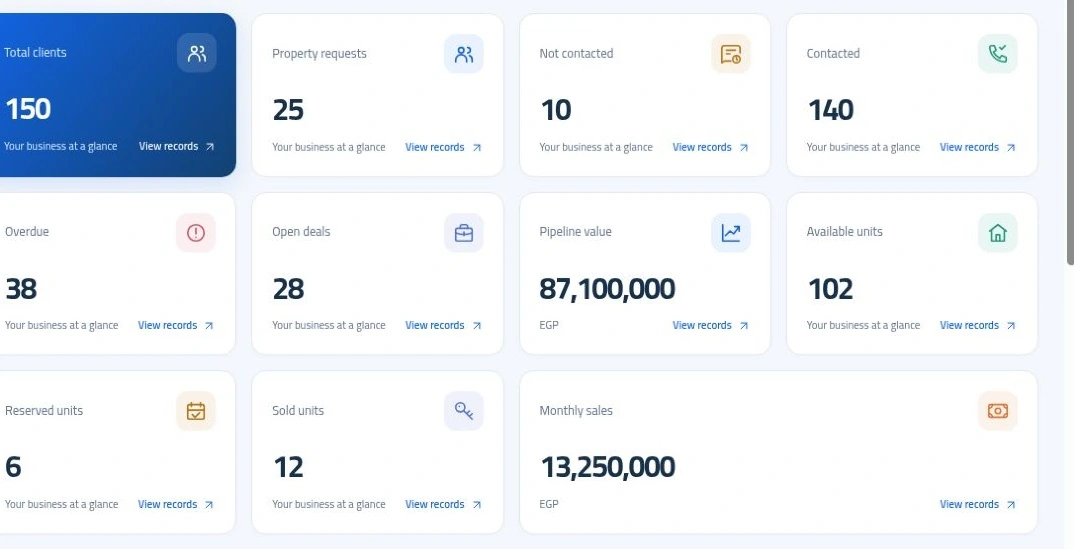The height and width of the screenshot is (549, 1074).
Task: Click the Property requests card title
Action: click(319, 53)
